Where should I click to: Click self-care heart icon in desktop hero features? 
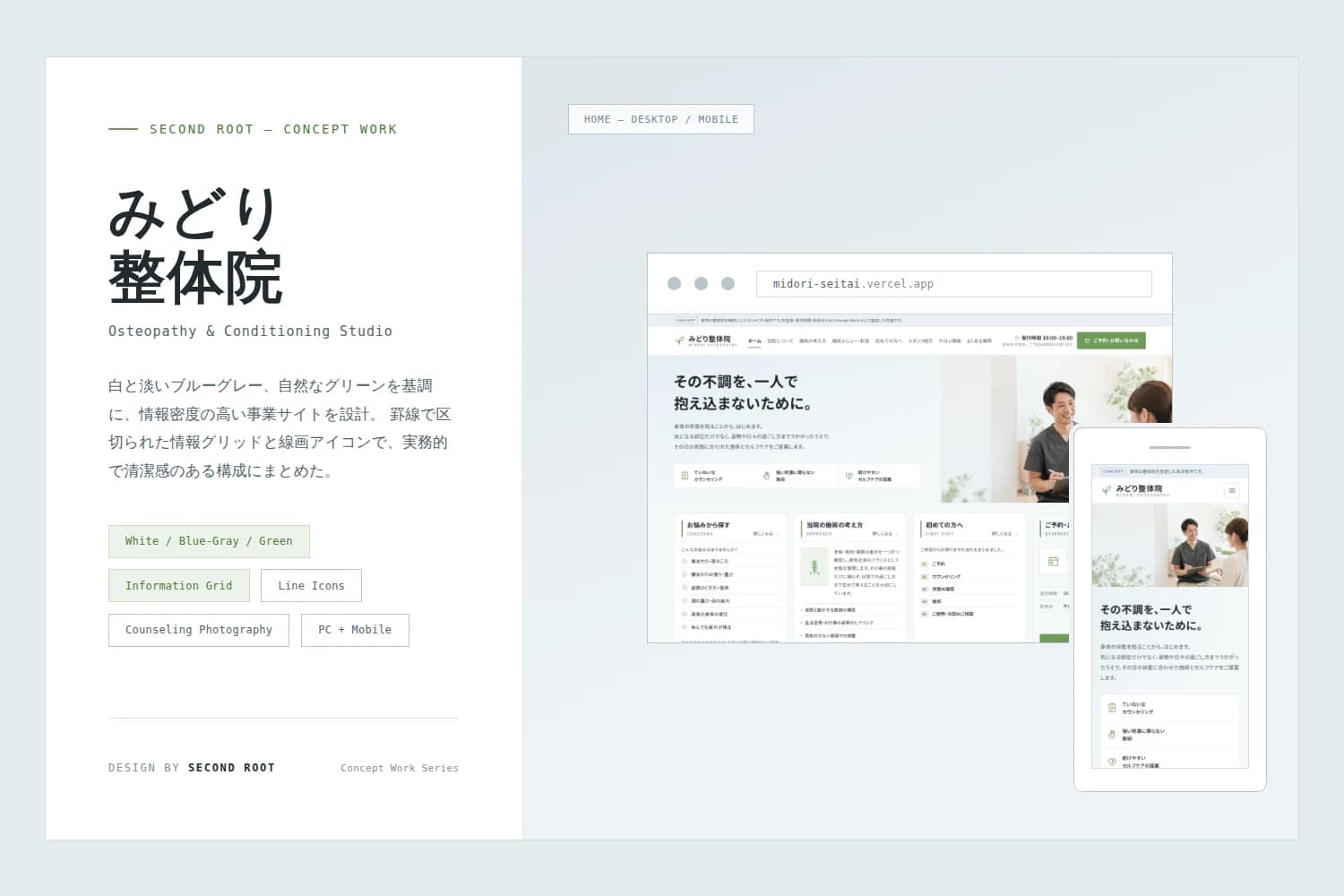point(849,476)
